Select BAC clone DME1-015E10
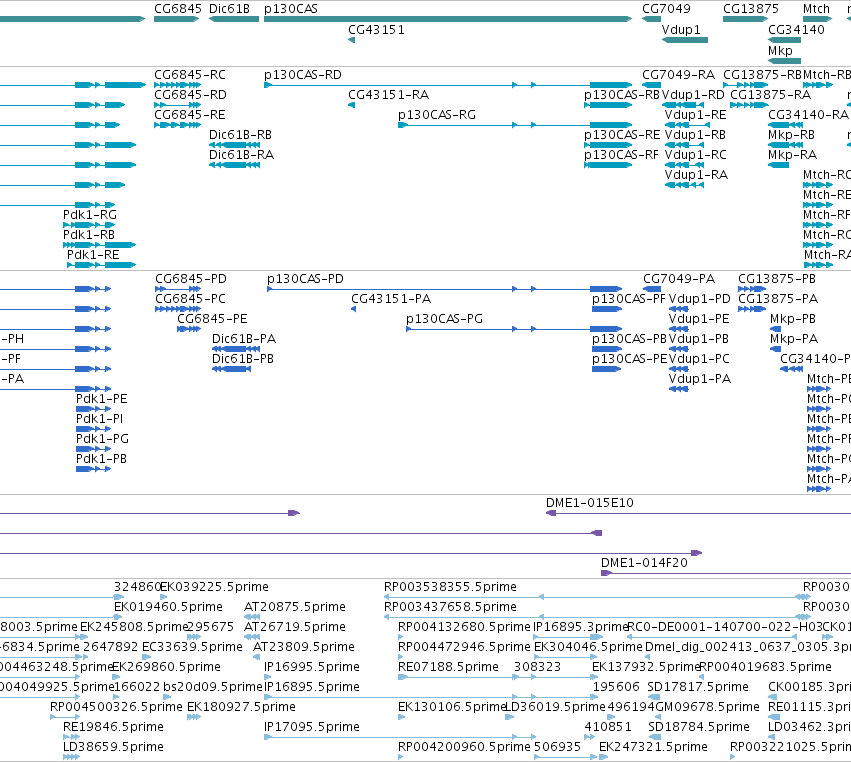Image resolution: width=851 pixels, height=762 pixels. (589, 503)
